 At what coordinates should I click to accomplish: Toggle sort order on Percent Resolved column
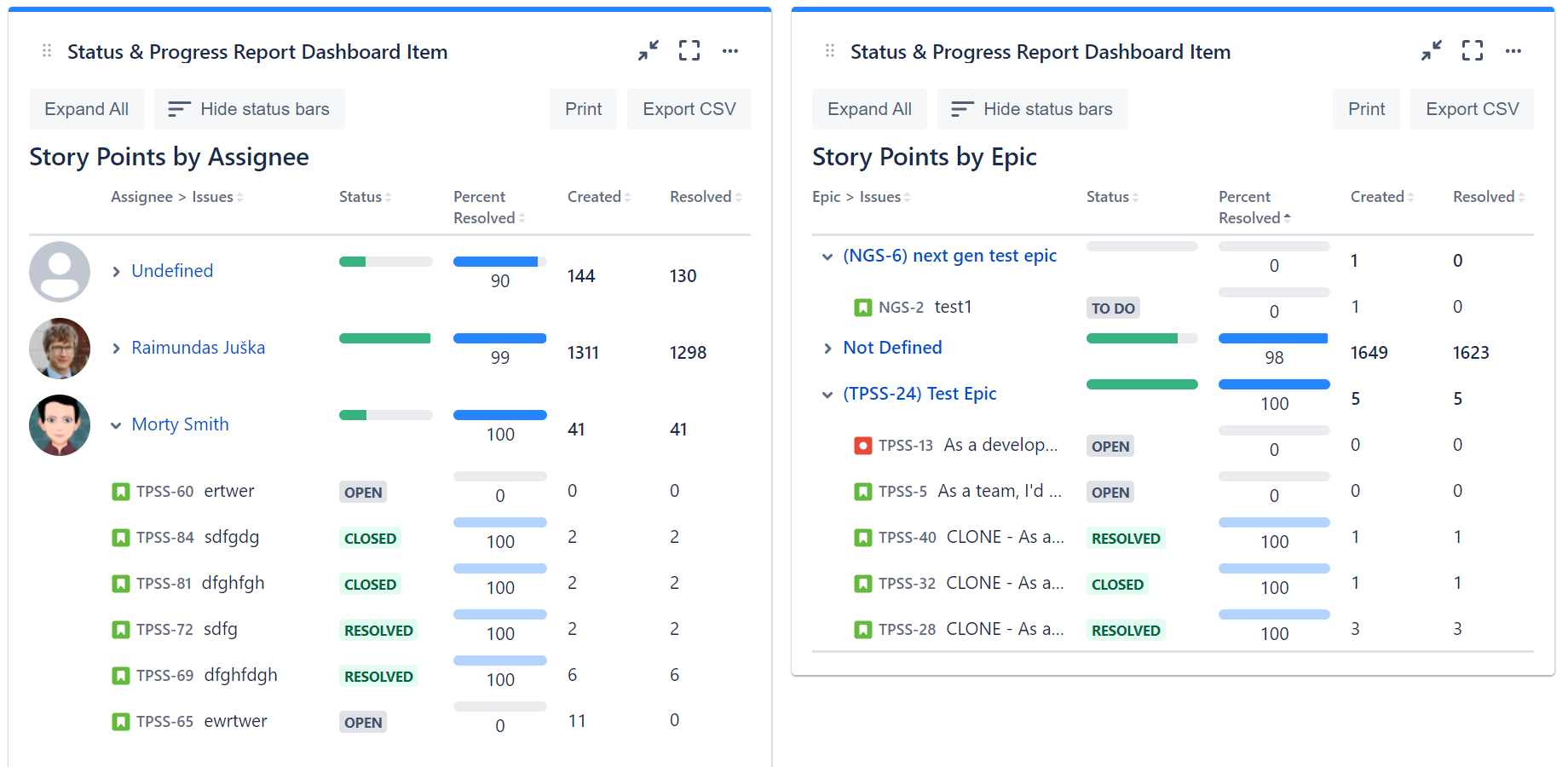coord(1288,217)
